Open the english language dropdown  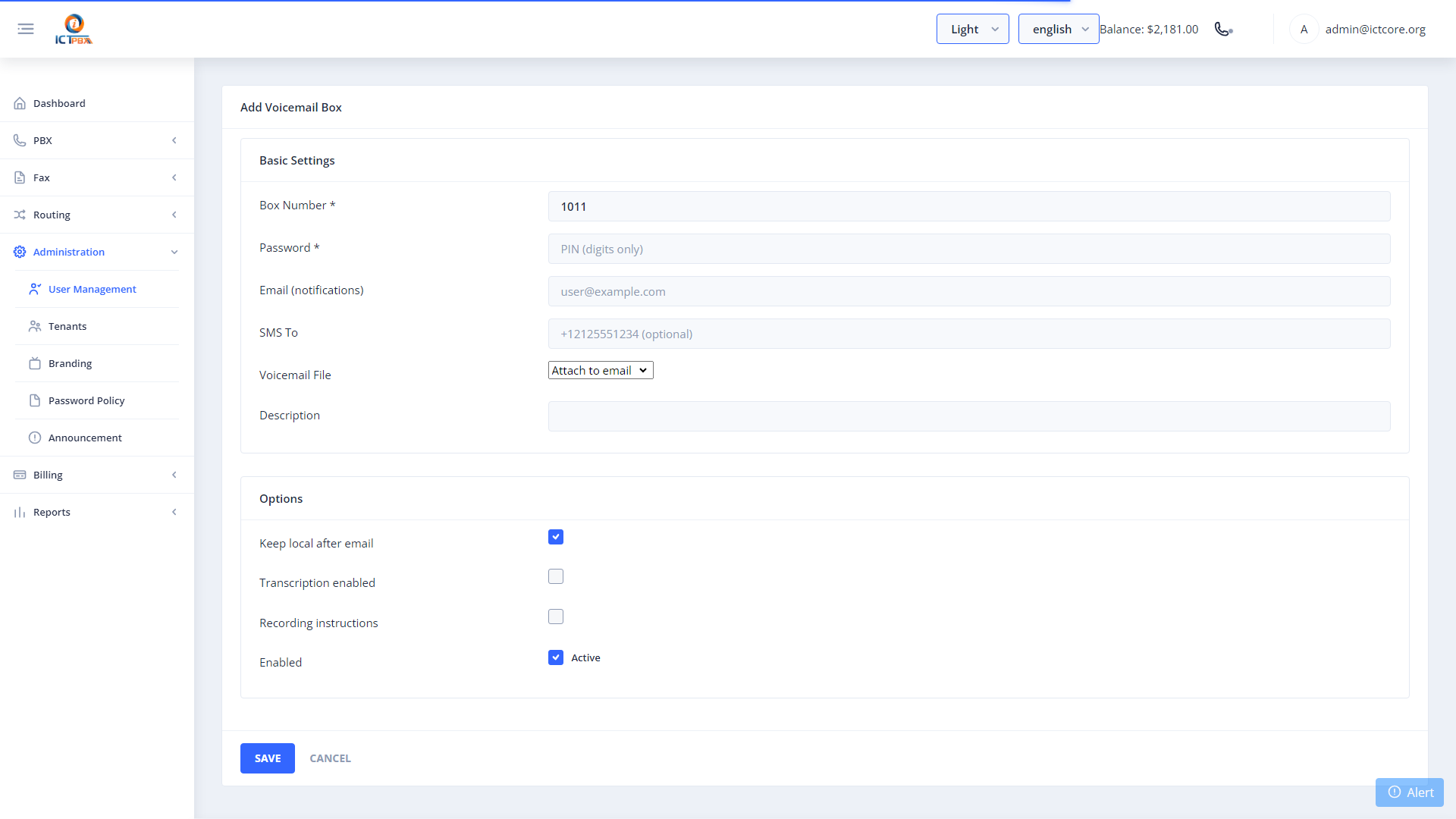(x=1058, y=29)
